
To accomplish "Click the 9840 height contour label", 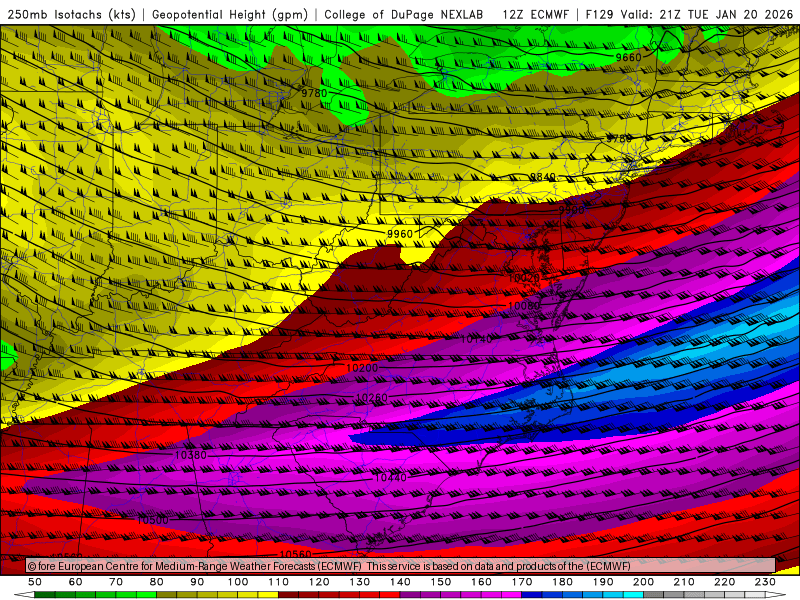I will pos(542,177).
